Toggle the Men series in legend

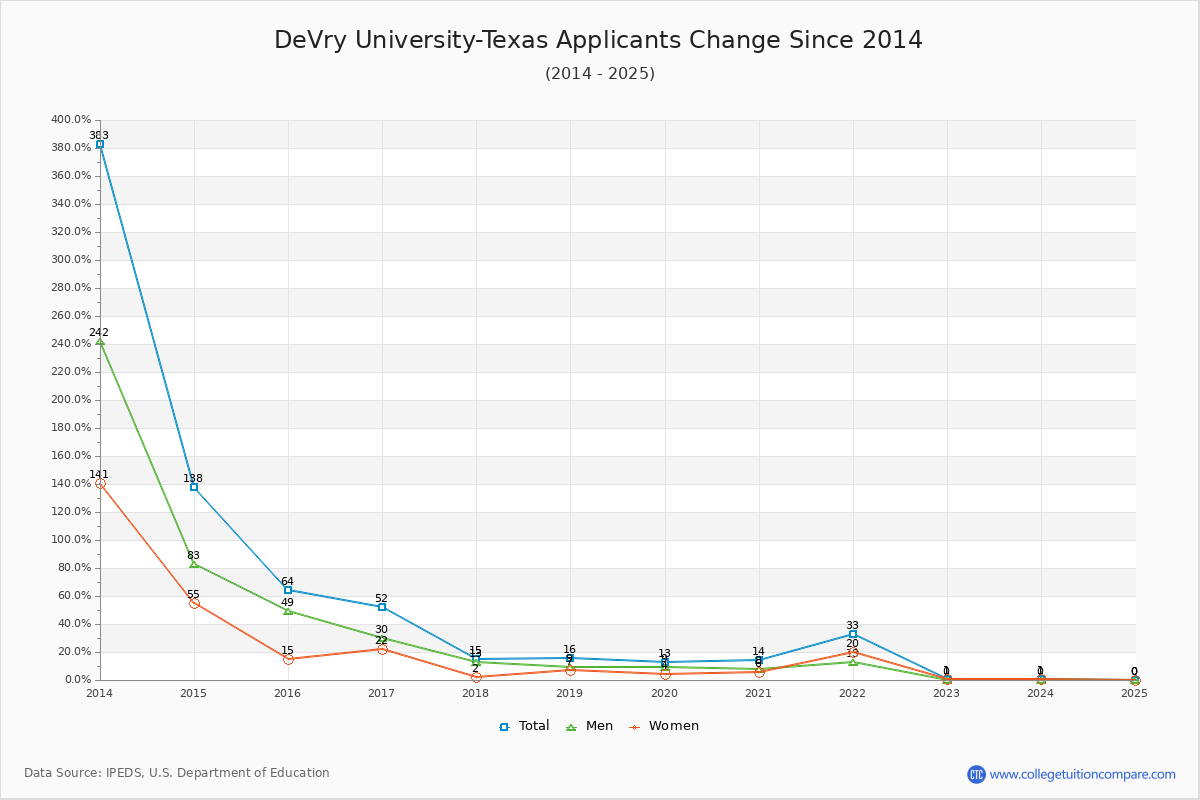pyautogui.click(x=589, y=726)
